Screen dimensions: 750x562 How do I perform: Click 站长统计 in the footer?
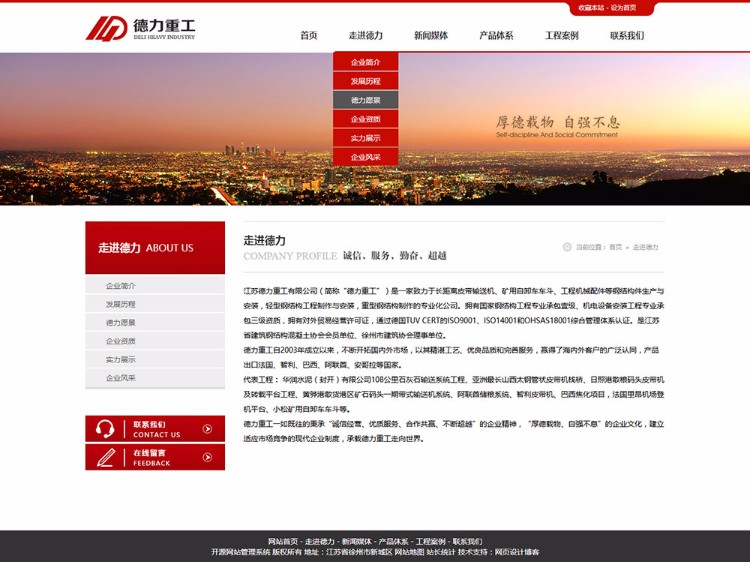(x=441, y=552)
